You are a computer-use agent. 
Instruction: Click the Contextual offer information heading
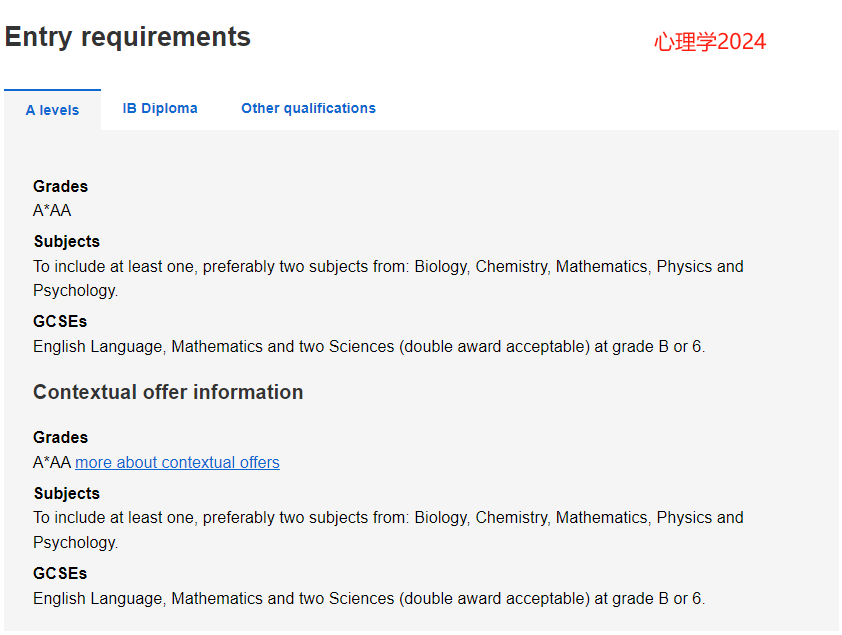pos(168,392)
